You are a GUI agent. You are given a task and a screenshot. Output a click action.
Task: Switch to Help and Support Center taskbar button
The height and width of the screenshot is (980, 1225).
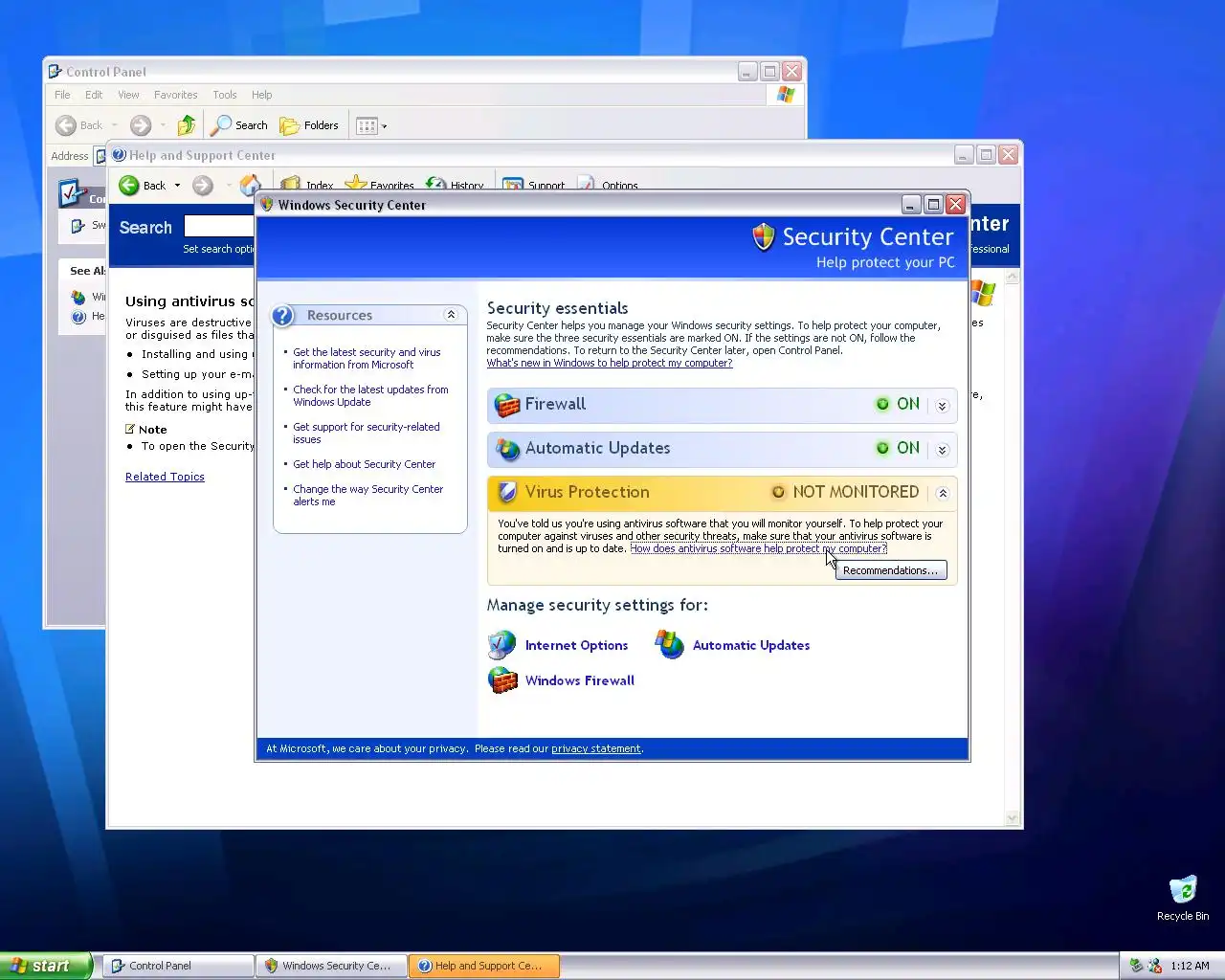(484, 966)
